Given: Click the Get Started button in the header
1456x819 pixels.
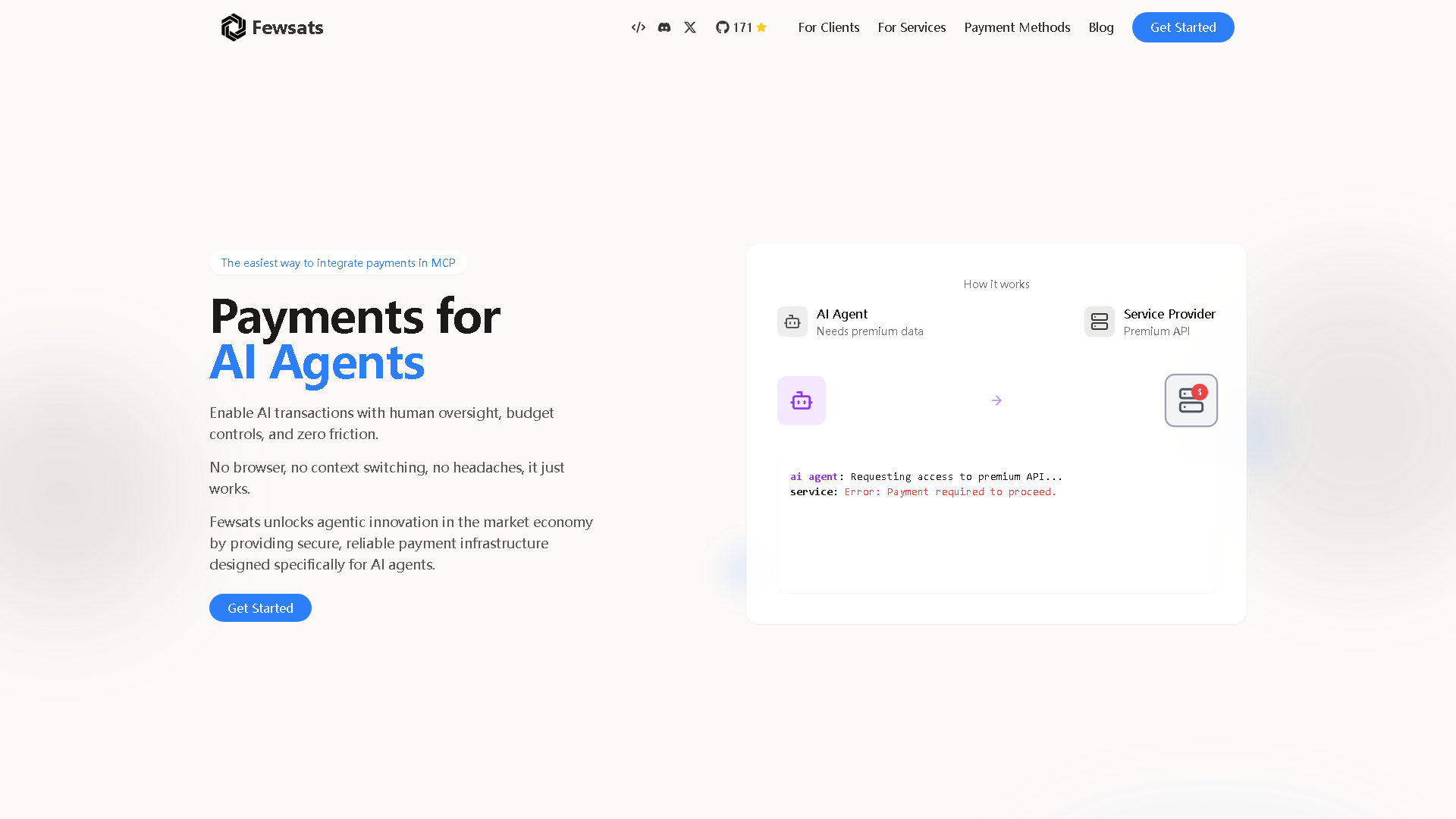Looking at the screenshot, I should [1182, 27].
